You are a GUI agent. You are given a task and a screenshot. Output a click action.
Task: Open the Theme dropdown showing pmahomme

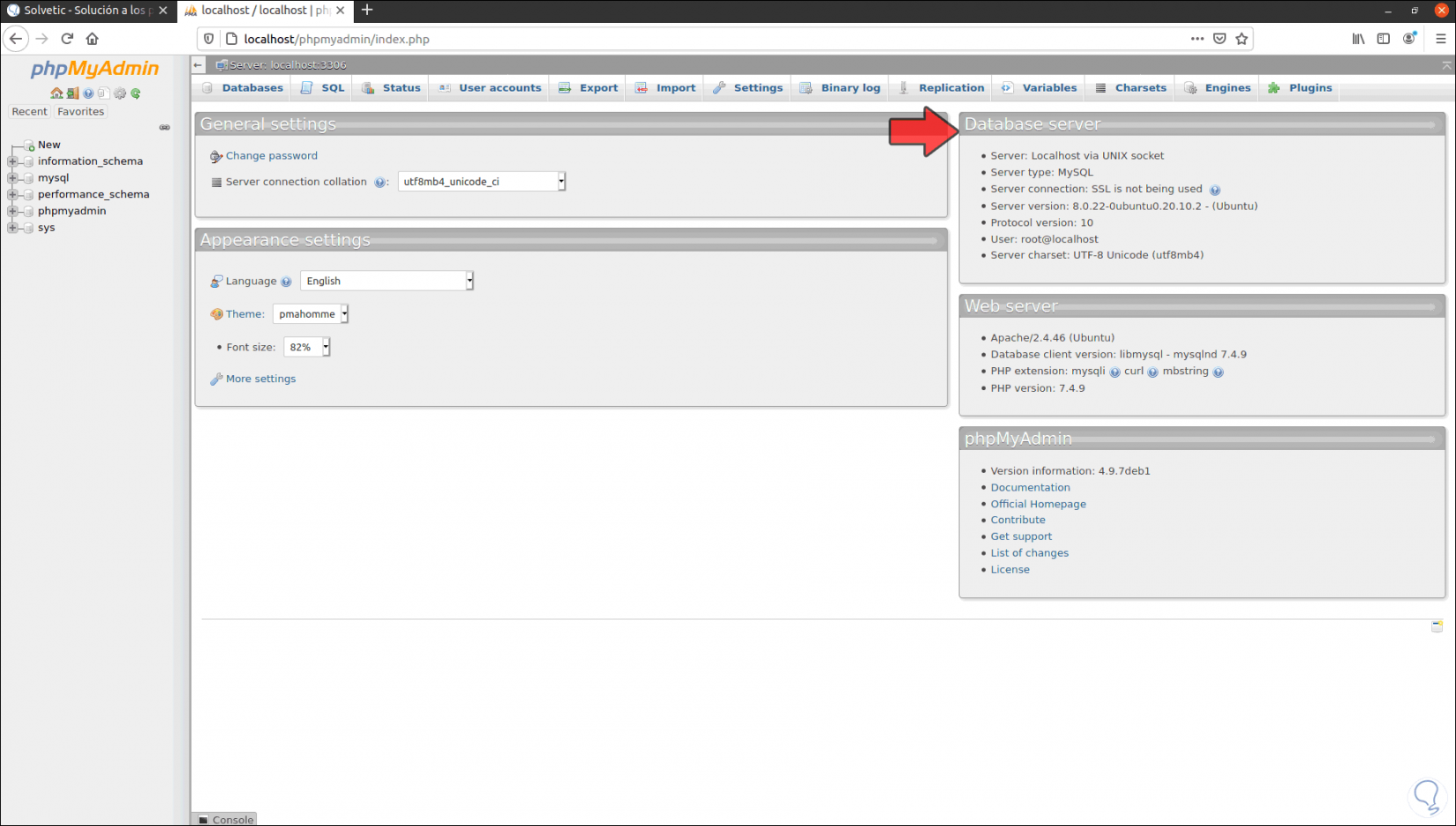pos(311,314)
